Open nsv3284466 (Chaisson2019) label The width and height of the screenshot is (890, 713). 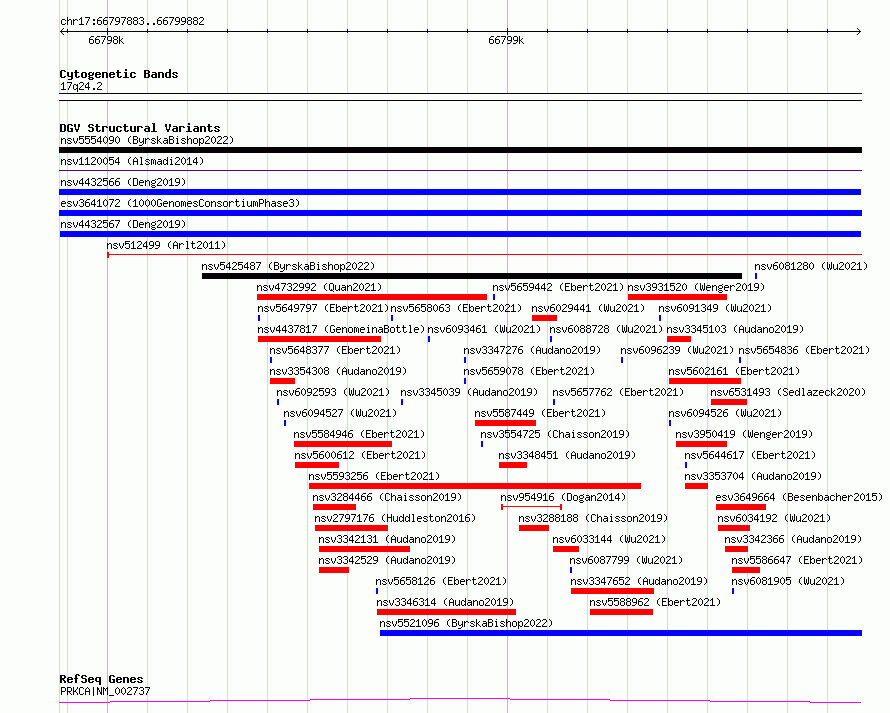coord(387,497)
